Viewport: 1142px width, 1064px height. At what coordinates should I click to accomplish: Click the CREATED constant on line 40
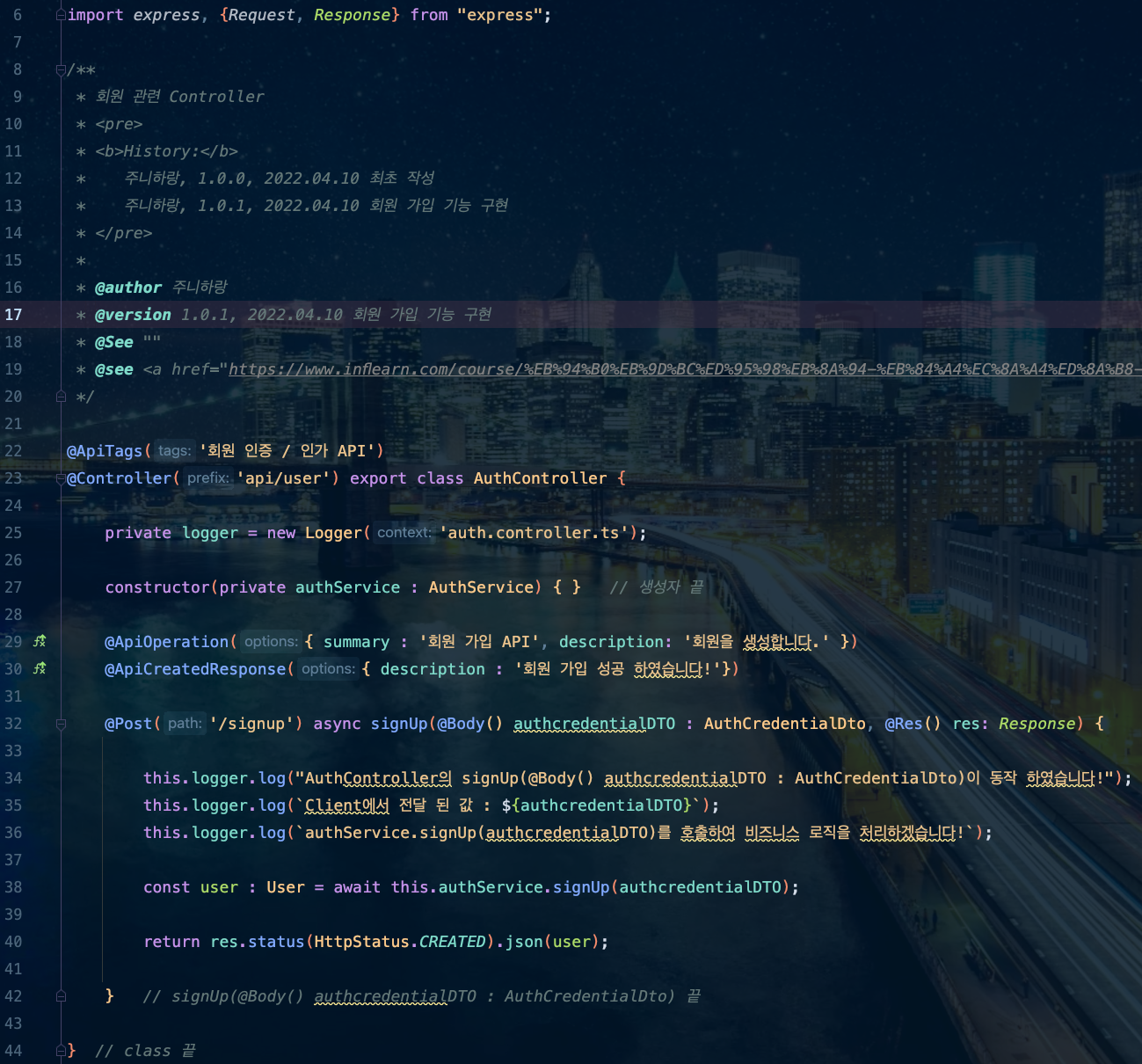pos(452,942)
